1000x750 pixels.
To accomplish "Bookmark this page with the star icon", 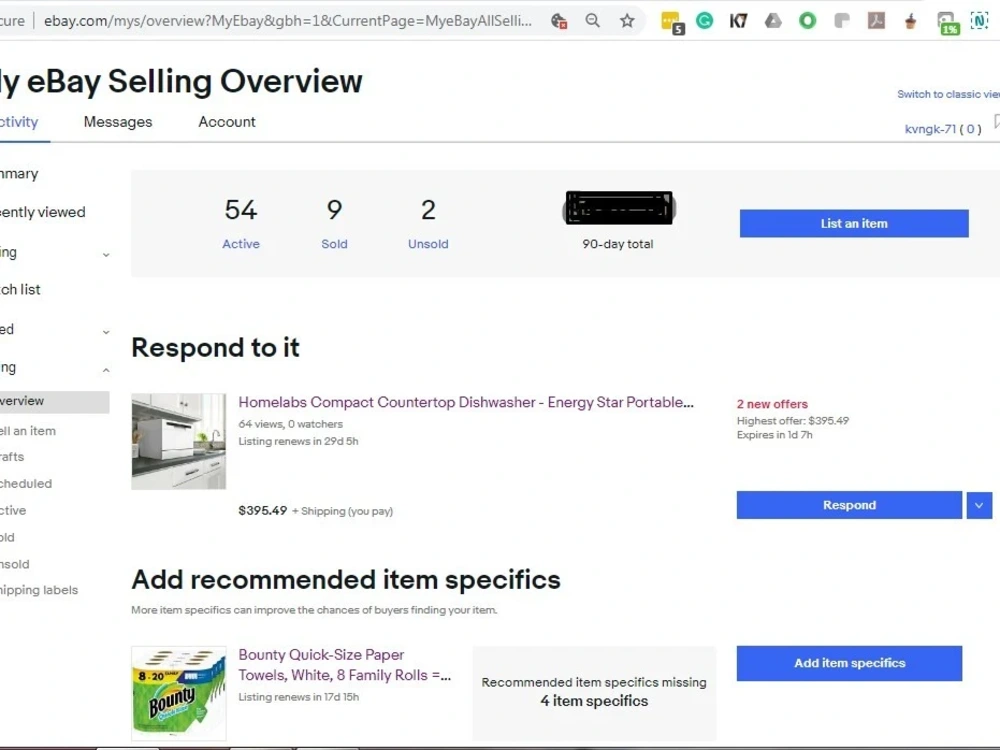I will (x=627, y=21).
